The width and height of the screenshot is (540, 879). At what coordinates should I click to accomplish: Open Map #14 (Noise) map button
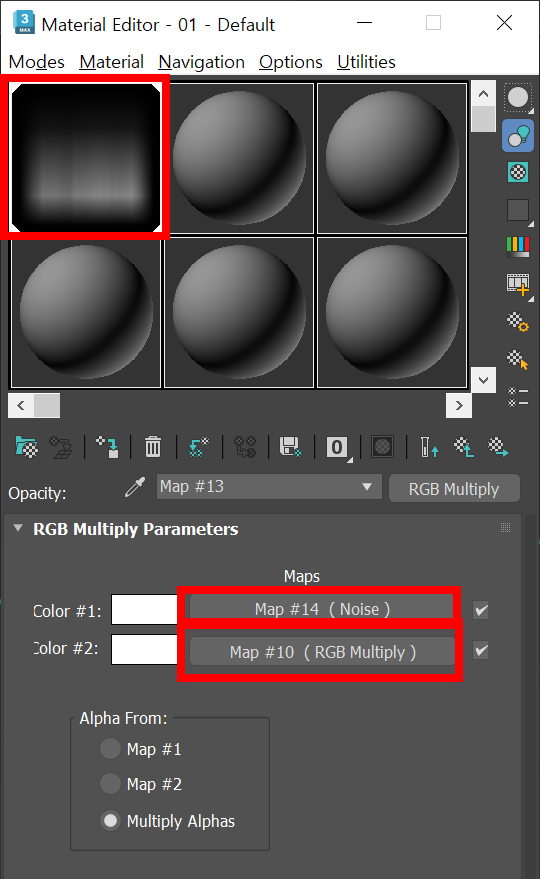(322, 609)
